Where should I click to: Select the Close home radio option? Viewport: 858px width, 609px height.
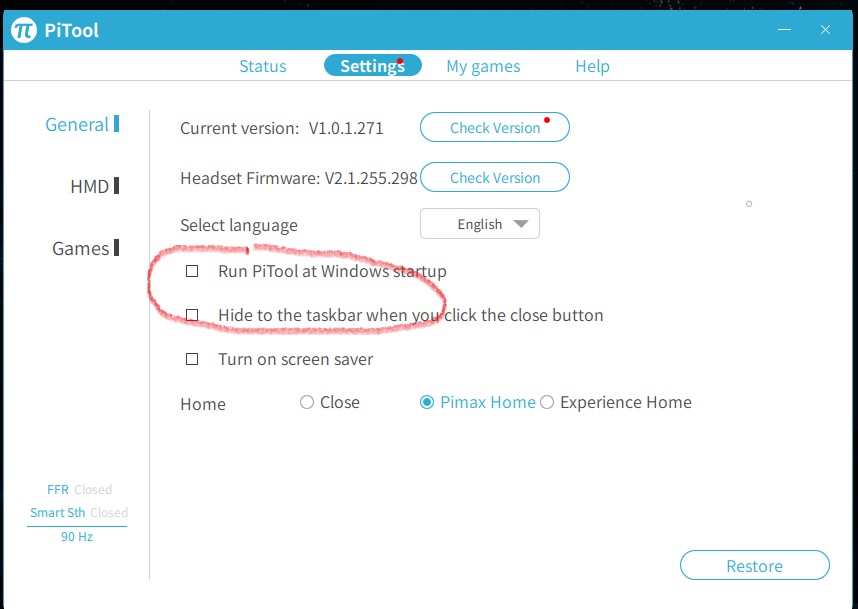[307, 402]
